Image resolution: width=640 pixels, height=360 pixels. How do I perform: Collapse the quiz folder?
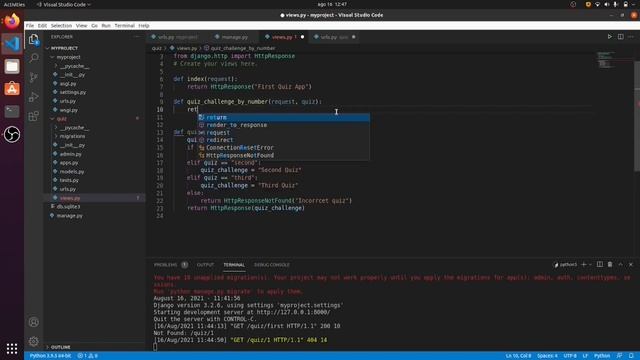[x=62, y=119]
